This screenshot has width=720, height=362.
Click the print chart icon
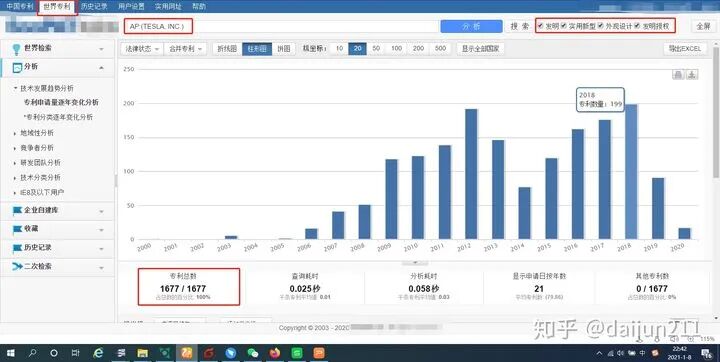pyautogui.click(x=678, y=74)
